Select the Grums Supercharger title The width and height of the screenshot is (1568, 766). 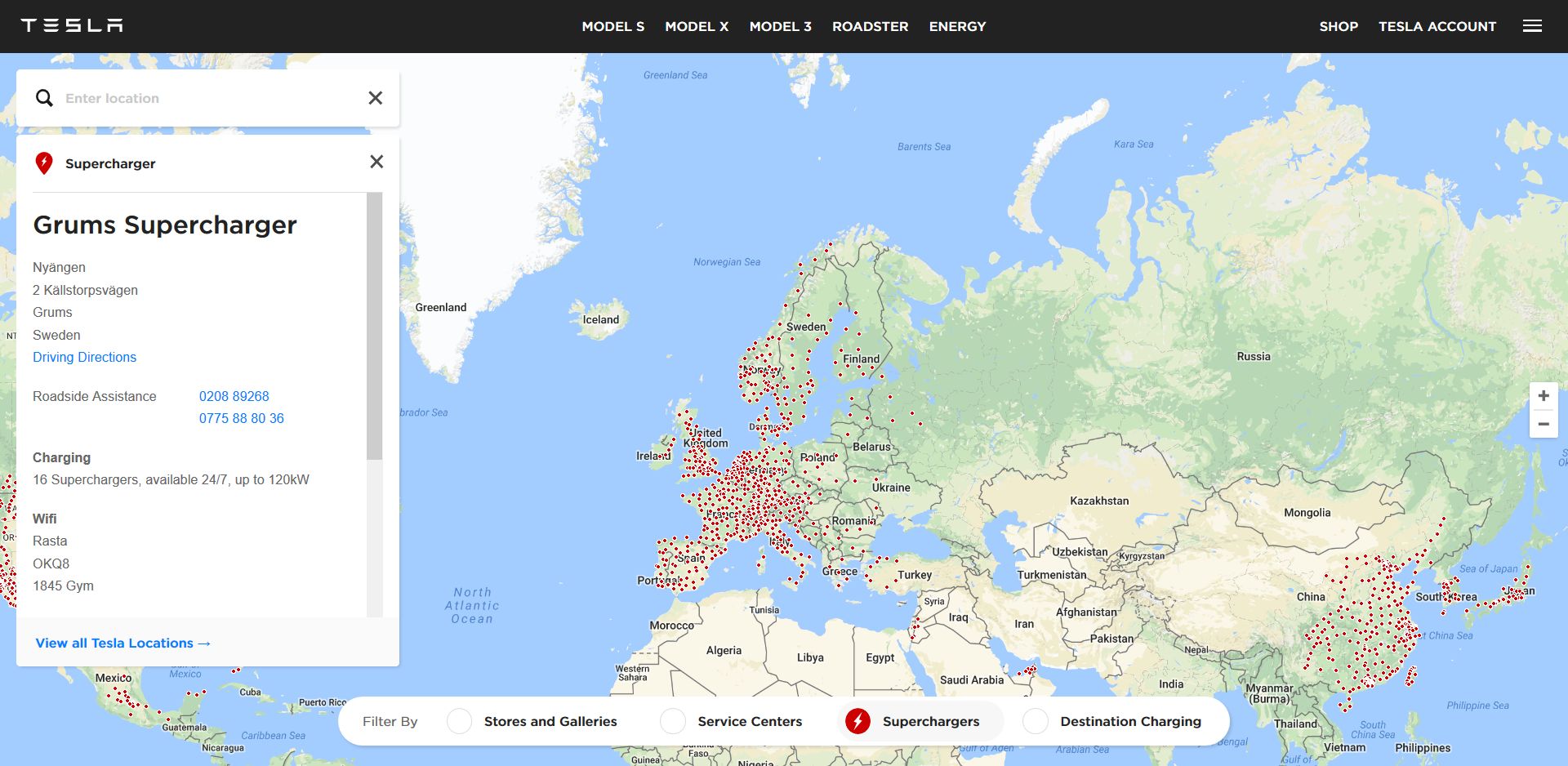[165, 225]
